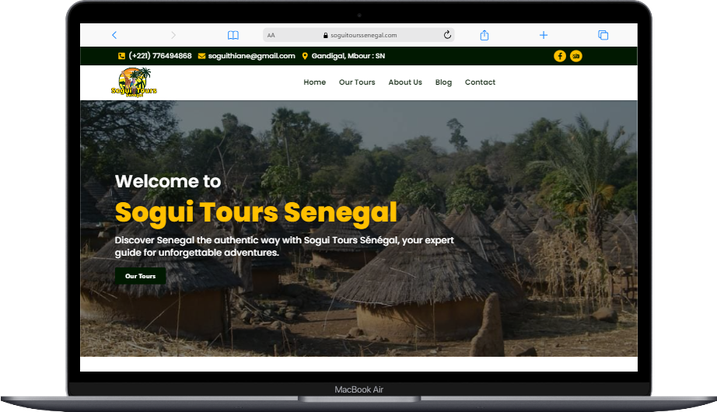Click the phone number (+221) 776494868

[x=160, y=56]
